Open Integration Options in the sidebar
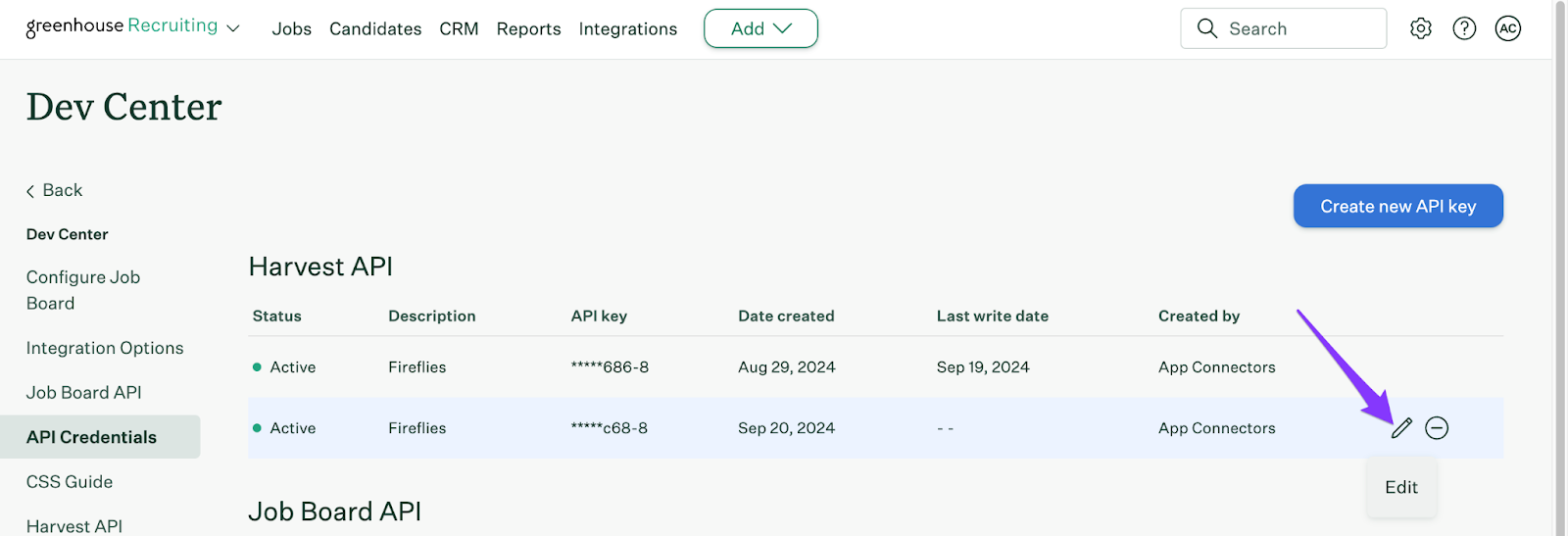Image resolution: width=1568 pixels, height=536 pixels. click(105, 348)
